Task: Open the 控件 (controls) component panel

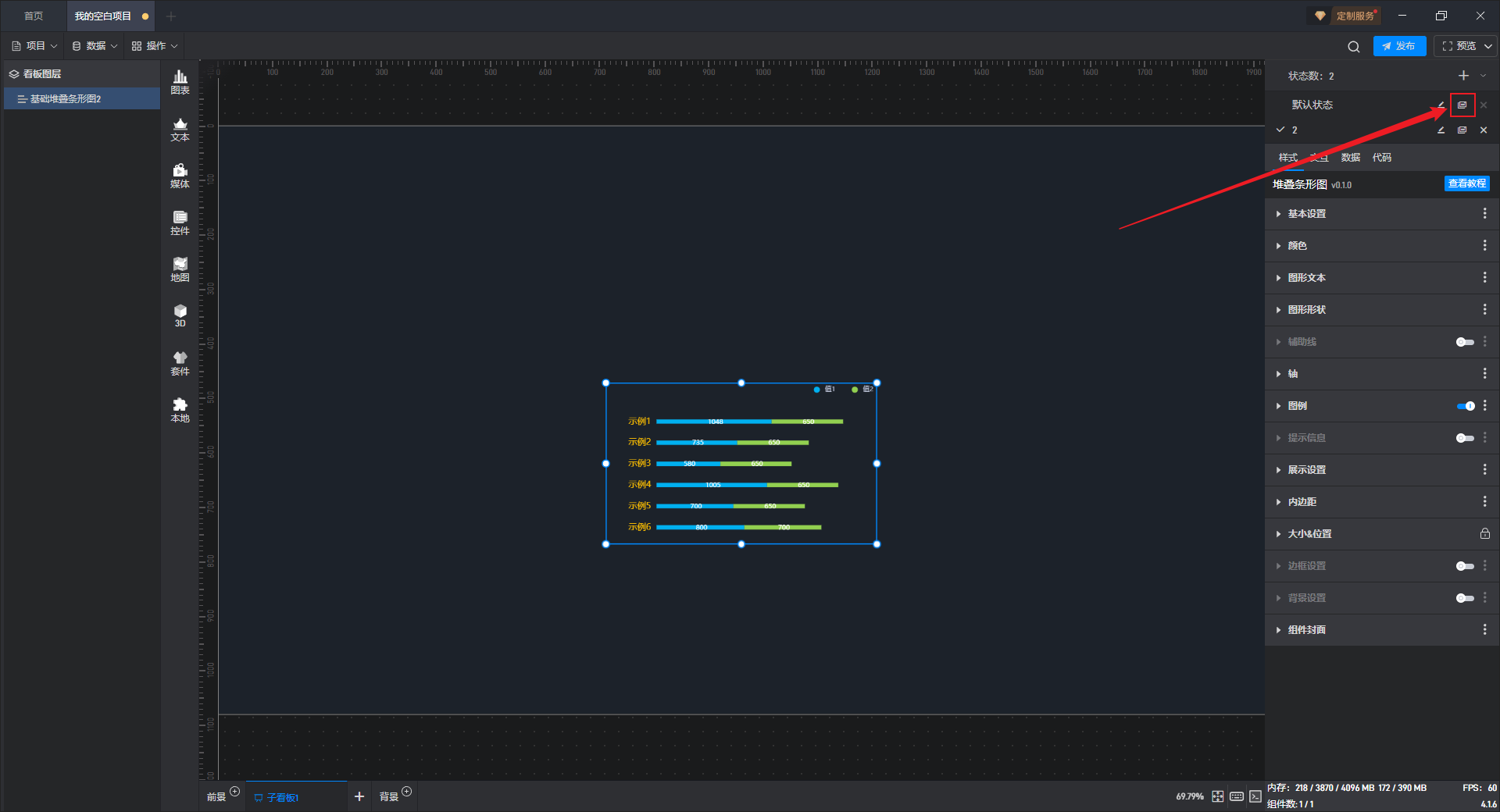Action: click(180, 223)
